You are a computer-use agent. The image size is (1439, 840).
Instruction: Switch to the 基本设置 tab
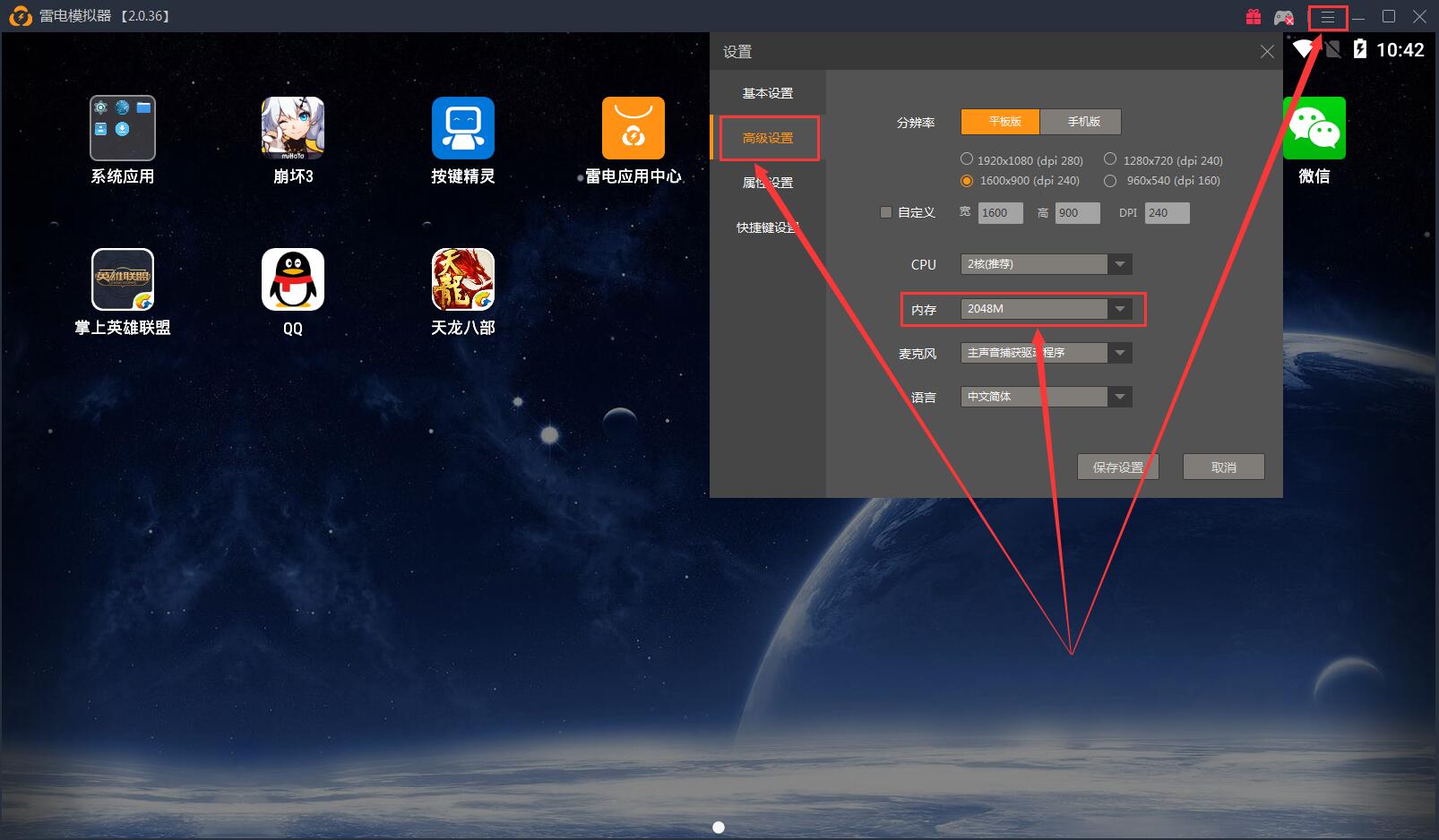click(768, 93)
